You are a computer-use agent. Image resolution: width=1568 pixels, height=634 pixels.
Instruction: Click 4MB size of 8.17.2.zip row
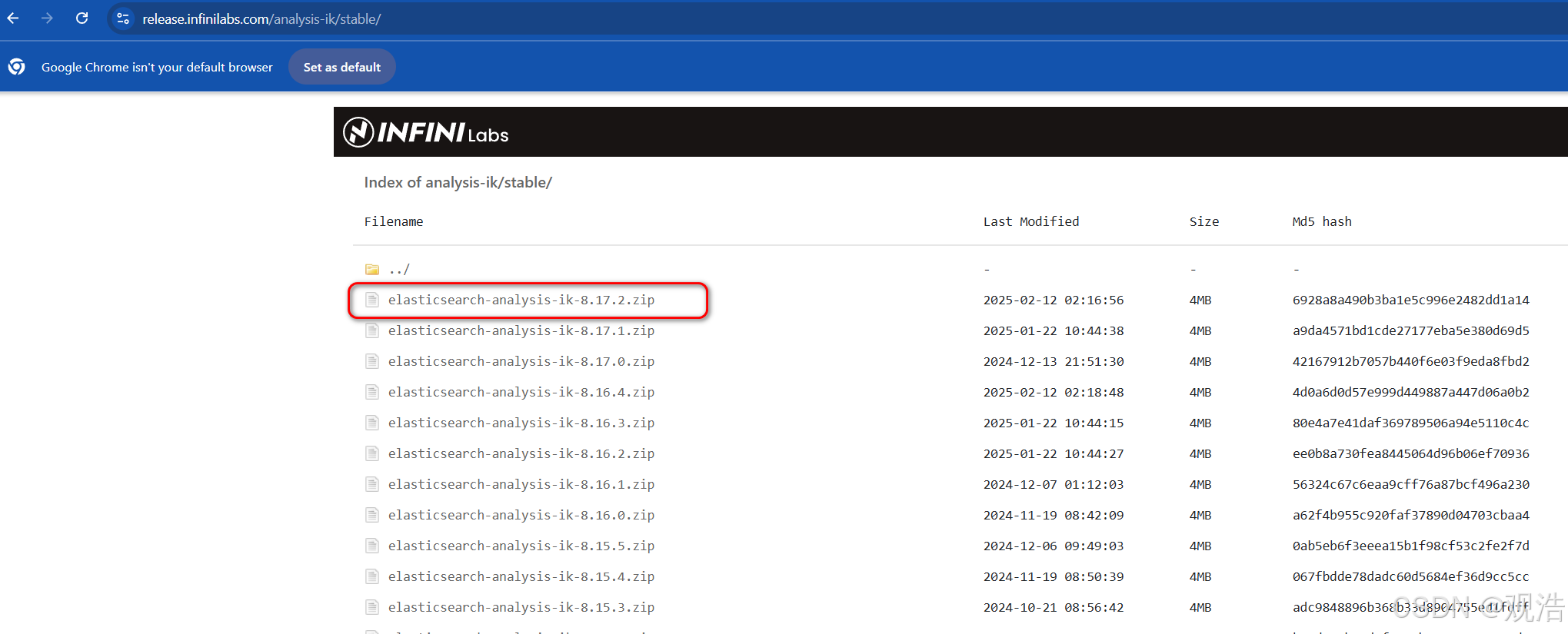(1200, 300)
